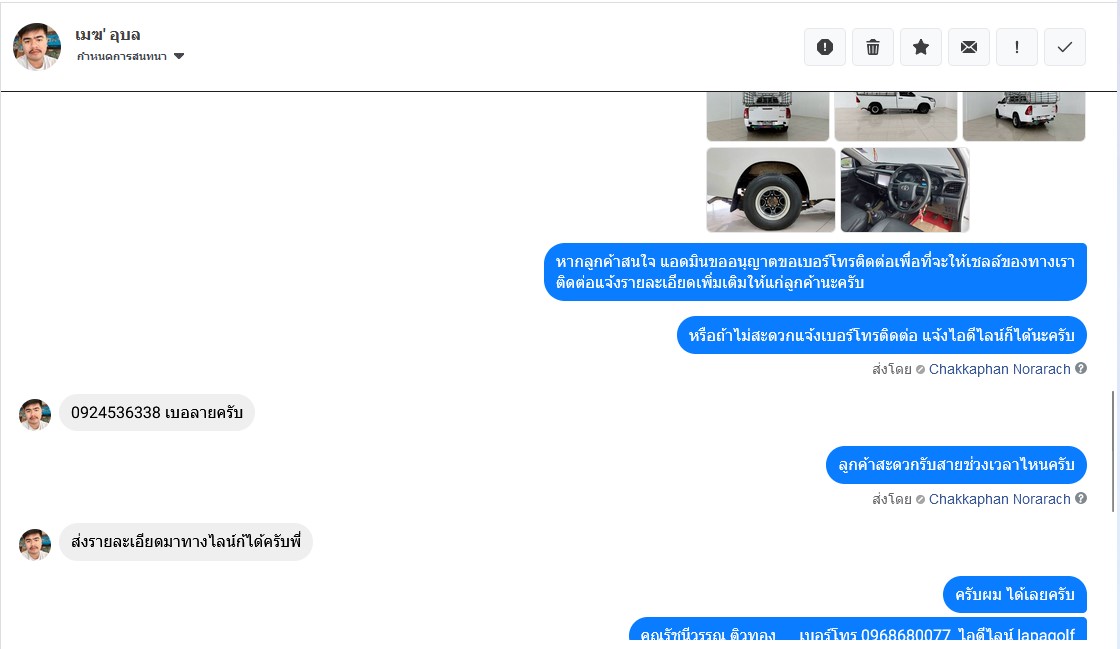Open the profile picture in the header

[37, 46]
